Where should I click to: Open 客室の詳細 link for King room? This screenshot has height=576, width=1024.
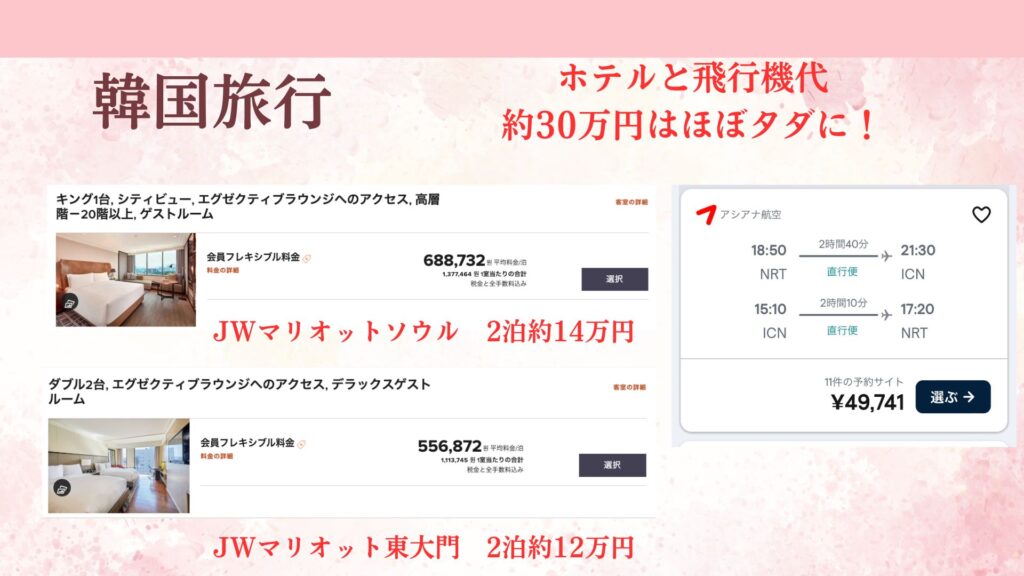point(631,202)
